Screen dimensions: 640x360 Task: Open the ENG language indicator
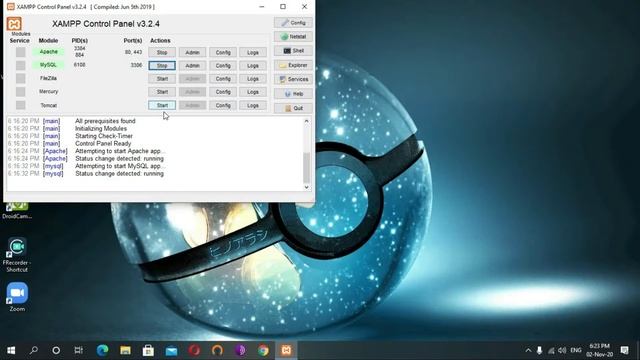(576, 350)
